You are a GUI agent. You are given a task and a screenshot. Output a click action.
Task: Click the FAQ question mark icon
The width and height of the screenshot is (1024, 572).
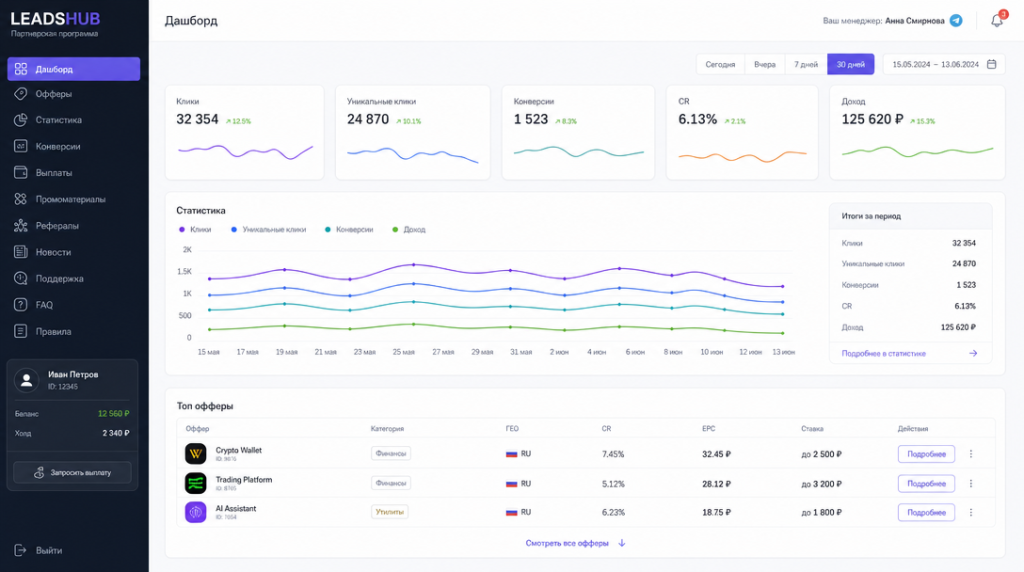21,304
